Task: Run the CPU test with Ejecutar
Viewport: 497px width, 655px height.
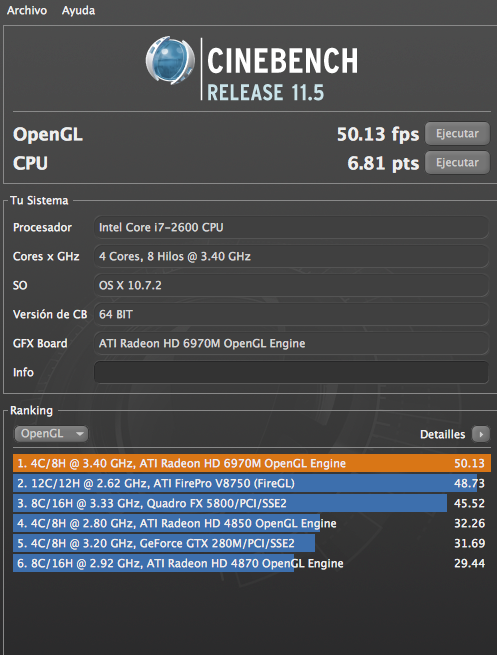Action: click(x=457, y=162)
